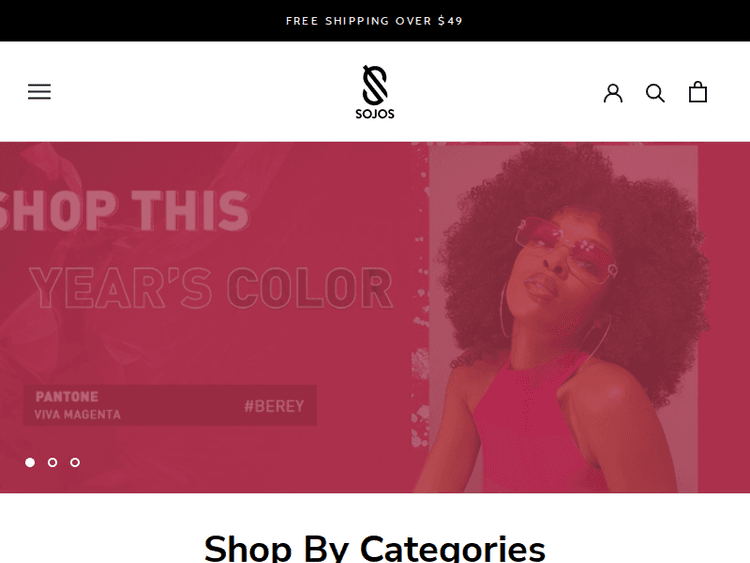Click the YEAR'S COLOR outlined text
Image resolution: width=750 pixels, height=563 pixels.
[211, 287]
